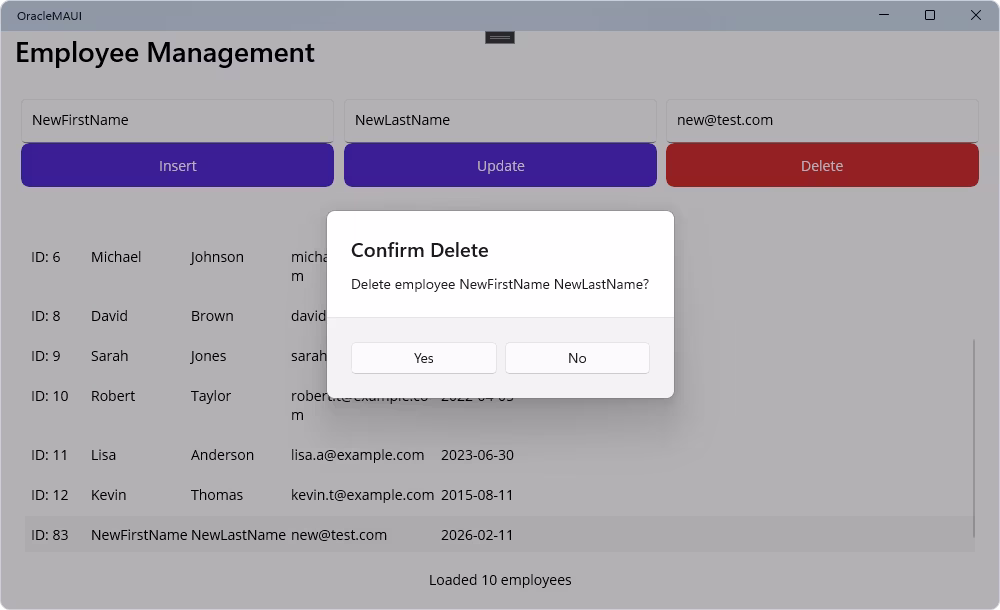Click the Update button

500,165
